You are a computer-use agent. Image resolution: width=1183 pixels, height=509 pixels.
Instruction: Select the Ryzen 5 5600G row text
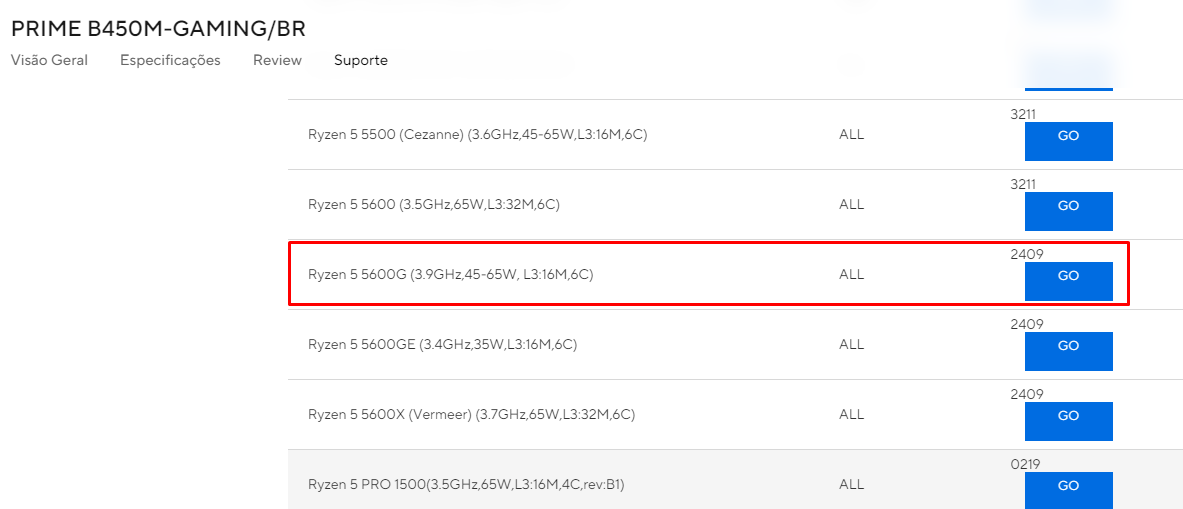[450, 275]
